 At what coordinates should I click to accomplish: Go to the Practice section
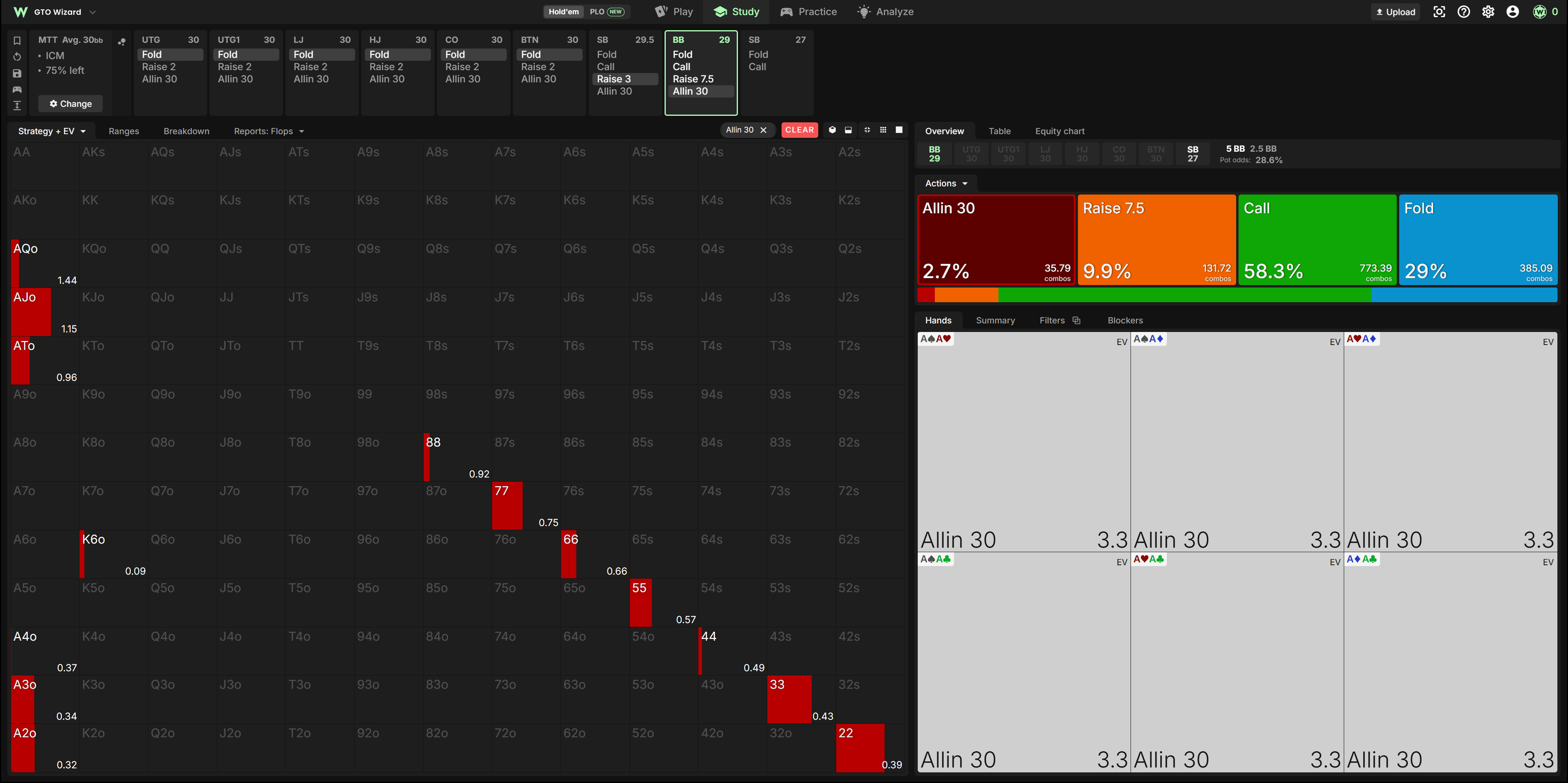[x=808, y=11]
